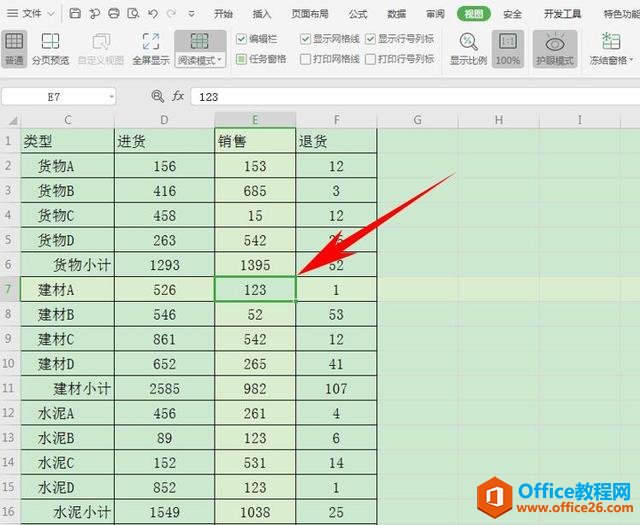Open the 开发工具 Developer tab
640x525 pixels.
click(x=562, y=14)
